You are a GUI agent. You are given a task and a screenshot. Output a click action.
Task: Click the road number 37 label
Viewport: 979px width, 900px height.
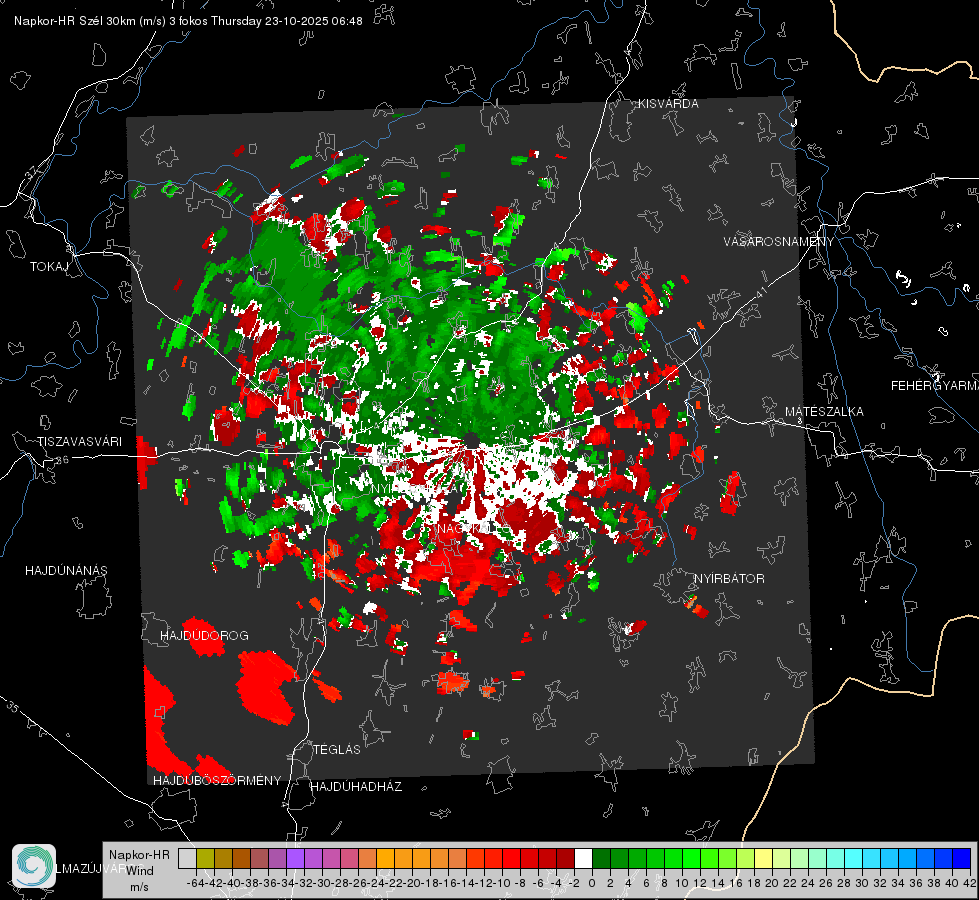[x=33, y=171]
